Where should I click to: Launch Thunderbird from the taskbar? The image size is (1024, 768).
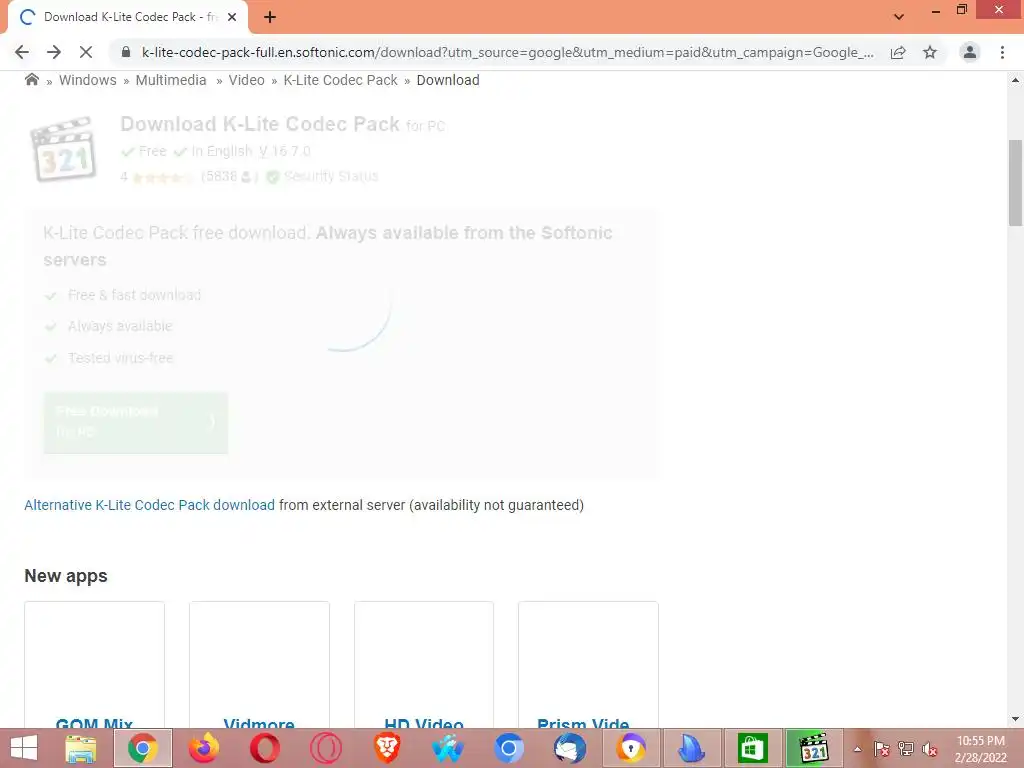(x=569, y=748)
